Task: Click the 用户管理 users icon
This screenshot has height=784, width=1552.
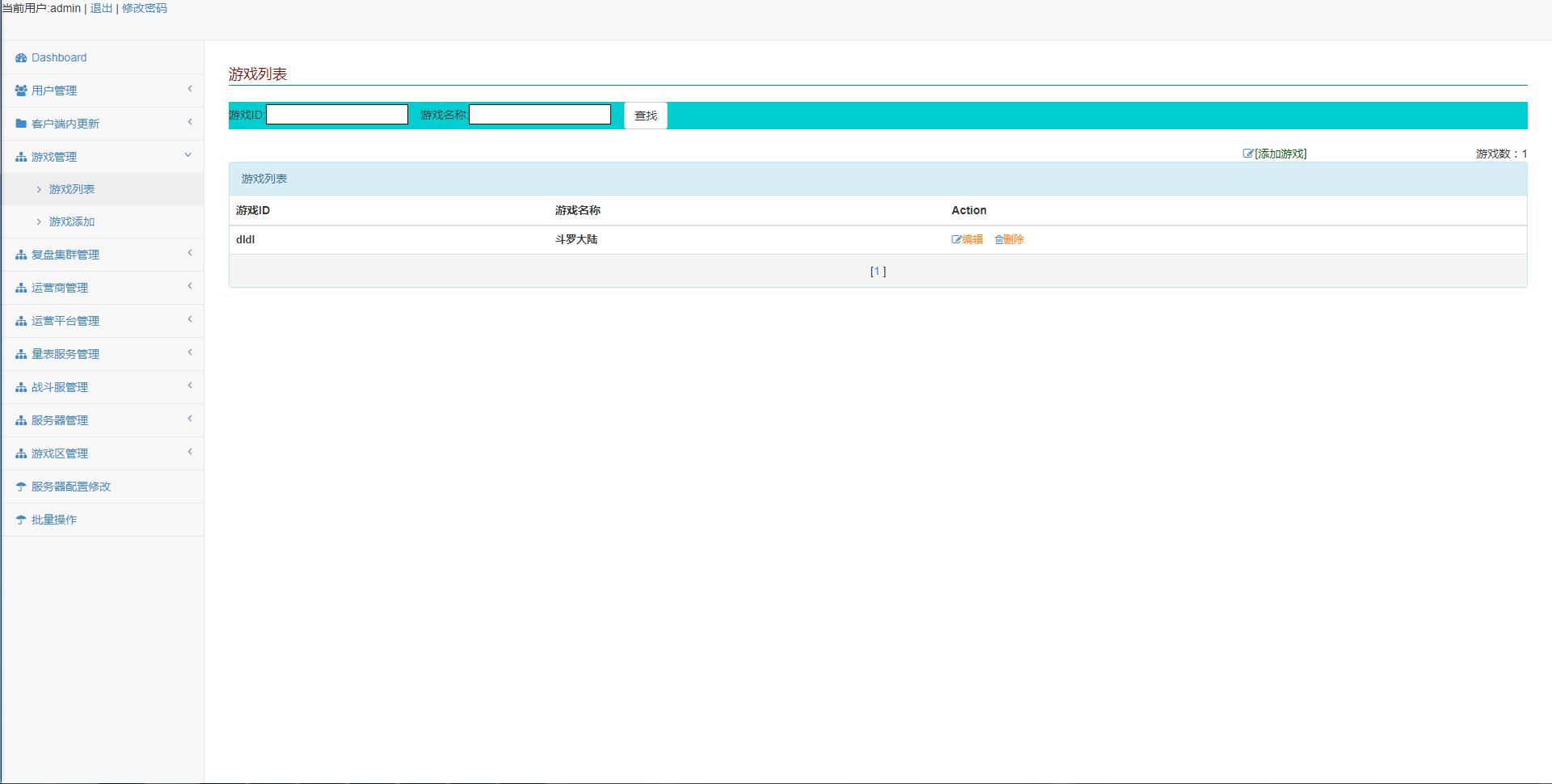Action: (21, 91)
